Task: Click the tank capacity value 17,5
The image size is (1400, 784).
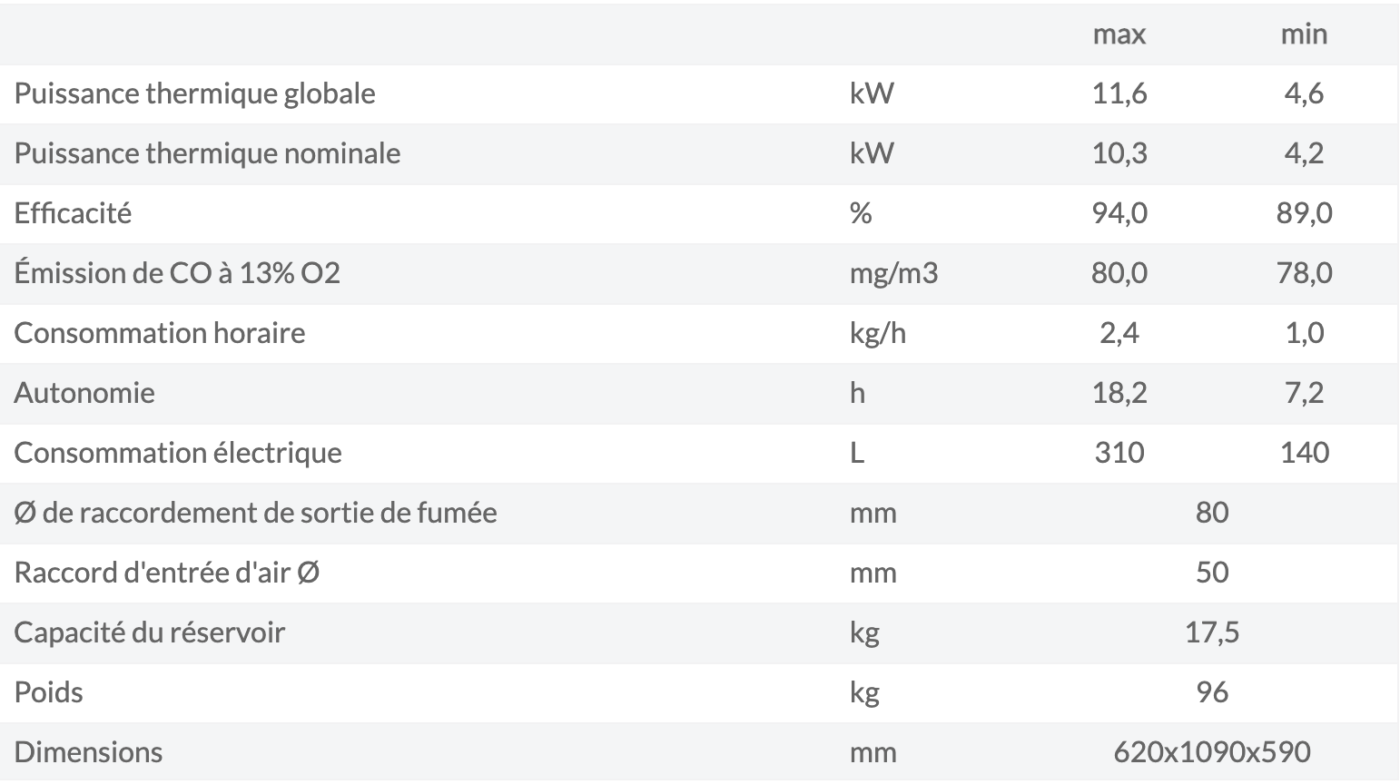Action: pos(1212,632)
